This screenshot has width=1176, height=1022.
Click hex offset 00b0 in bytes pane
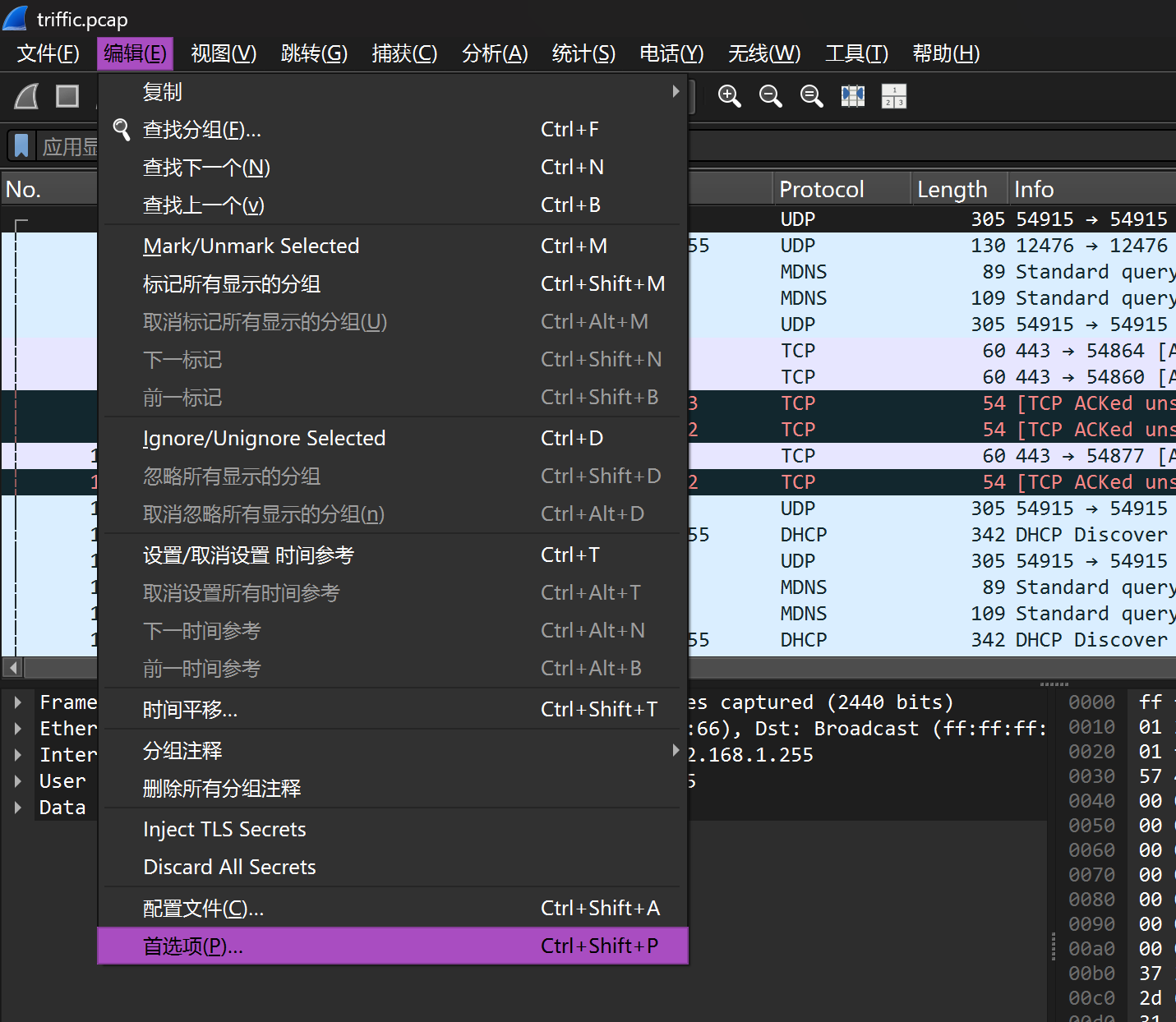click(1091, 974)
